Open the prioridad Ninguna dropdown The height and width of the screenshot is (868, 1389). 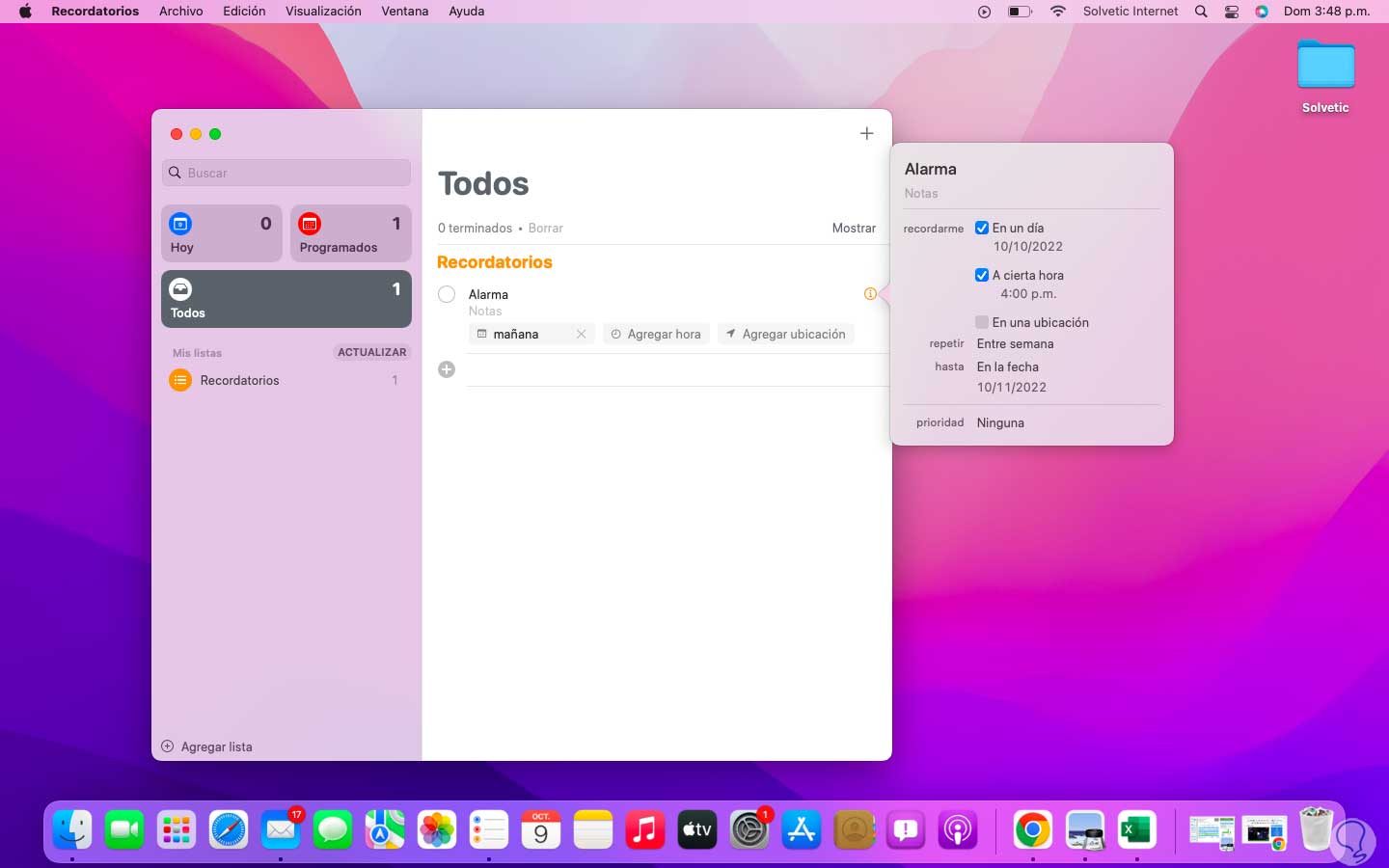coord(1000,423)
